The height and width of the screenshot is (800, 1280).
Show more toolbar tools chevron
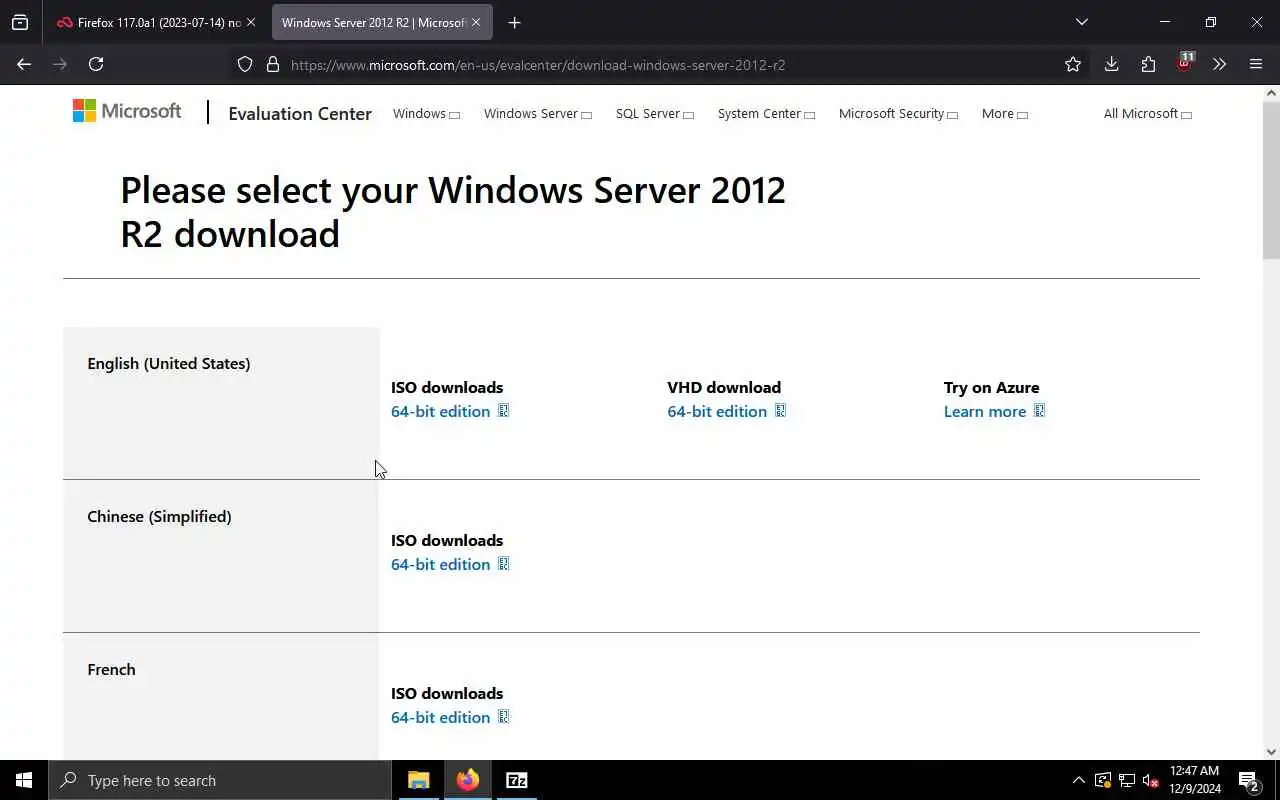[x=1219, y=64]
